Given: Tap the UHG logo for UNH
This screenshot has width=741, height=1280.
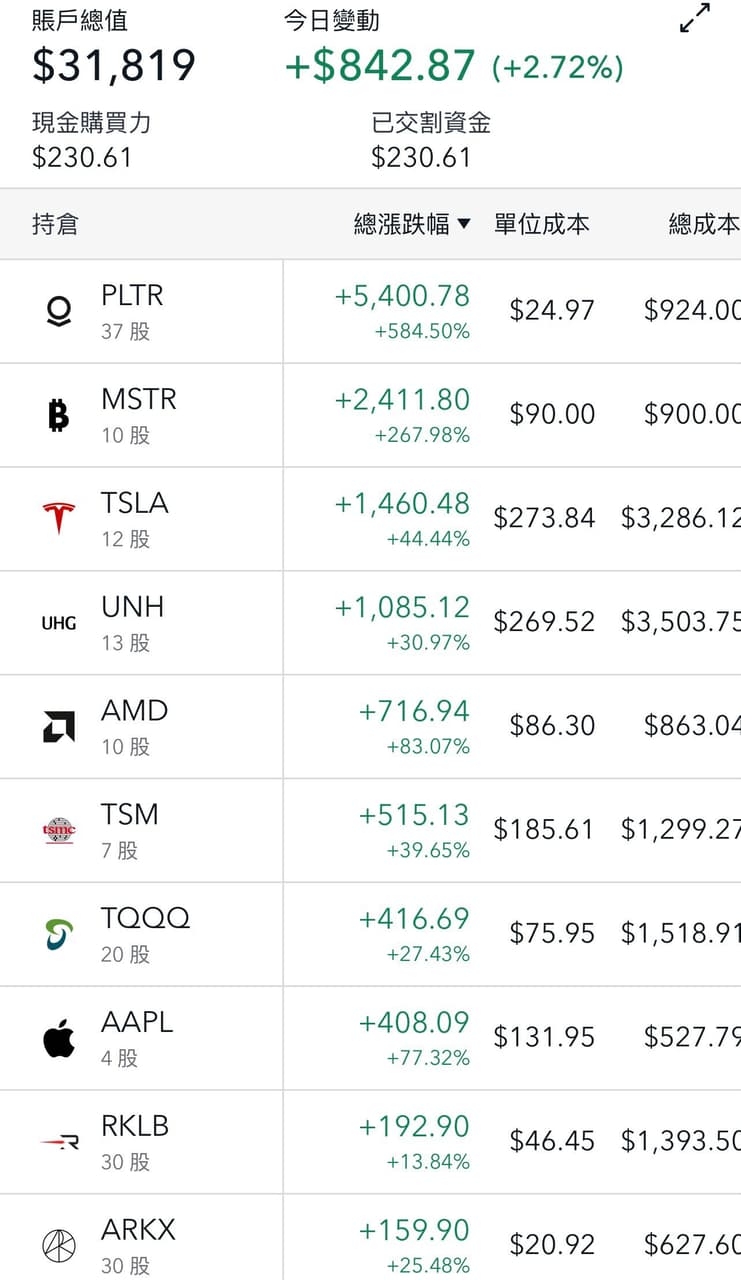Looking at the screenshot, I should pyautogui.click(x=59, y=623).
